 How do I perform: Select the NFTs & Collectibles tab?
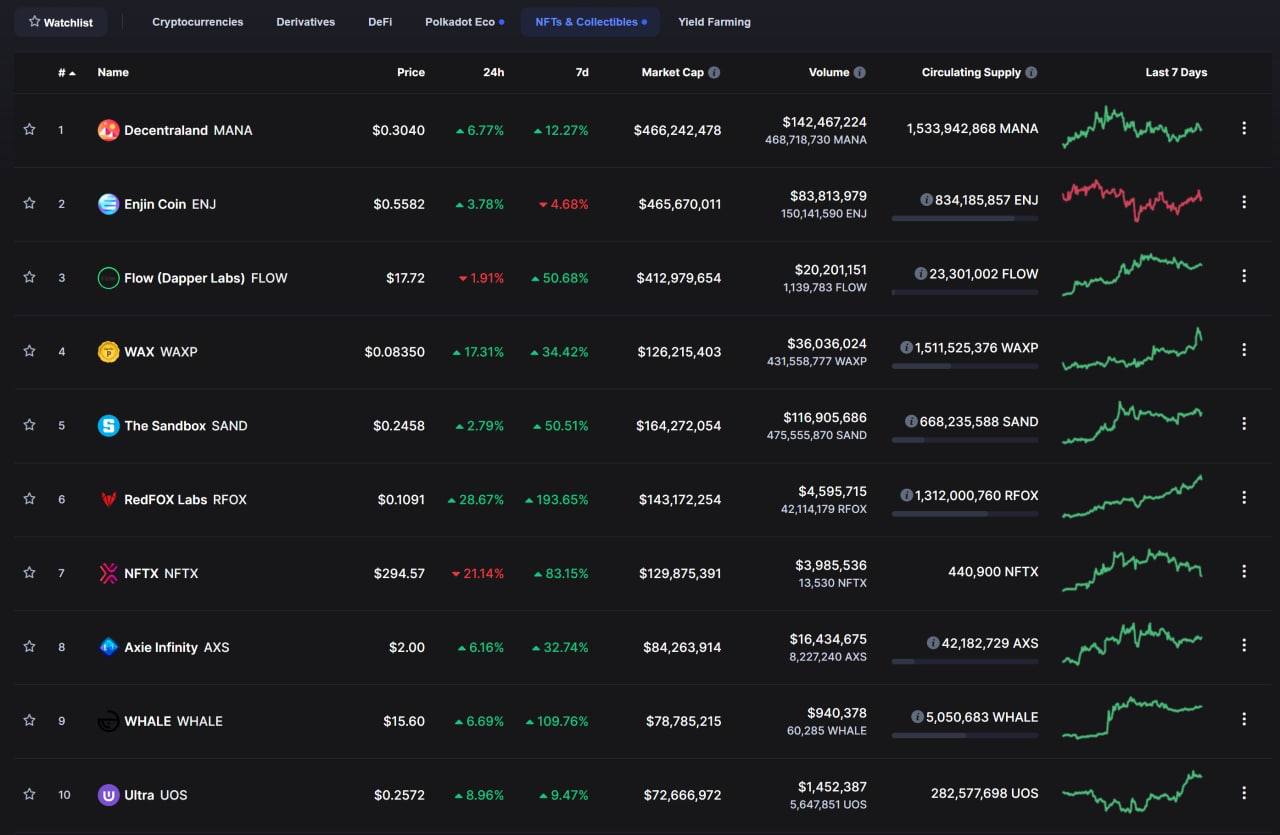point(590,22)
